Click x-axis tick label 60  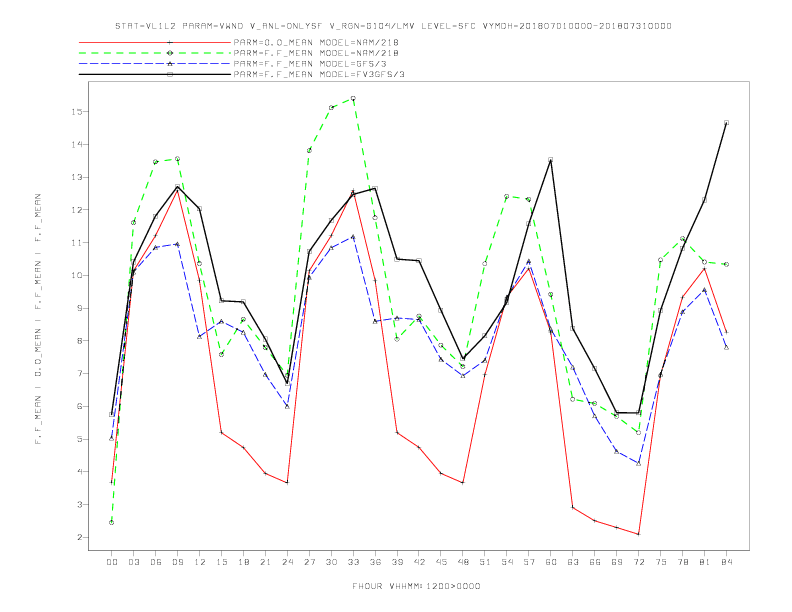point(551,562)
